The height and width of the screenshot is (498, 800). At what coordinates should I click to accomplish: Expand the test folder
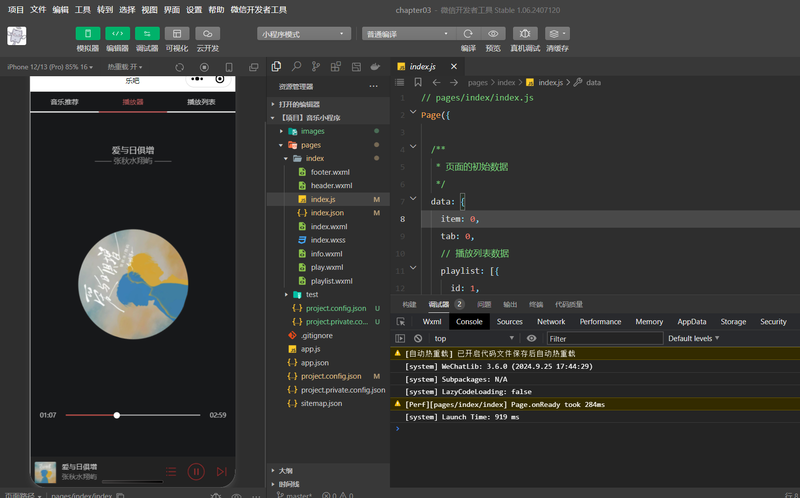point(328,294)
